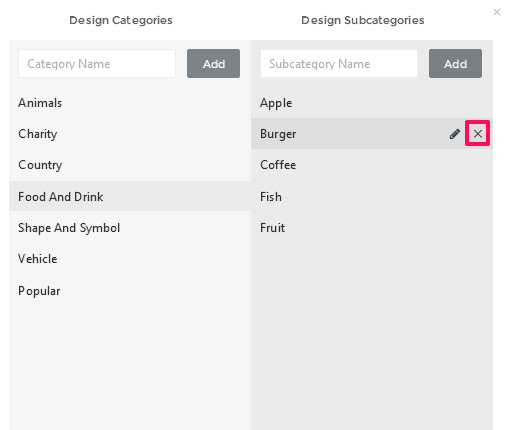Viewport: 505px width, 430px height.
Task: Select the Animals category
Action: (130, 103)
